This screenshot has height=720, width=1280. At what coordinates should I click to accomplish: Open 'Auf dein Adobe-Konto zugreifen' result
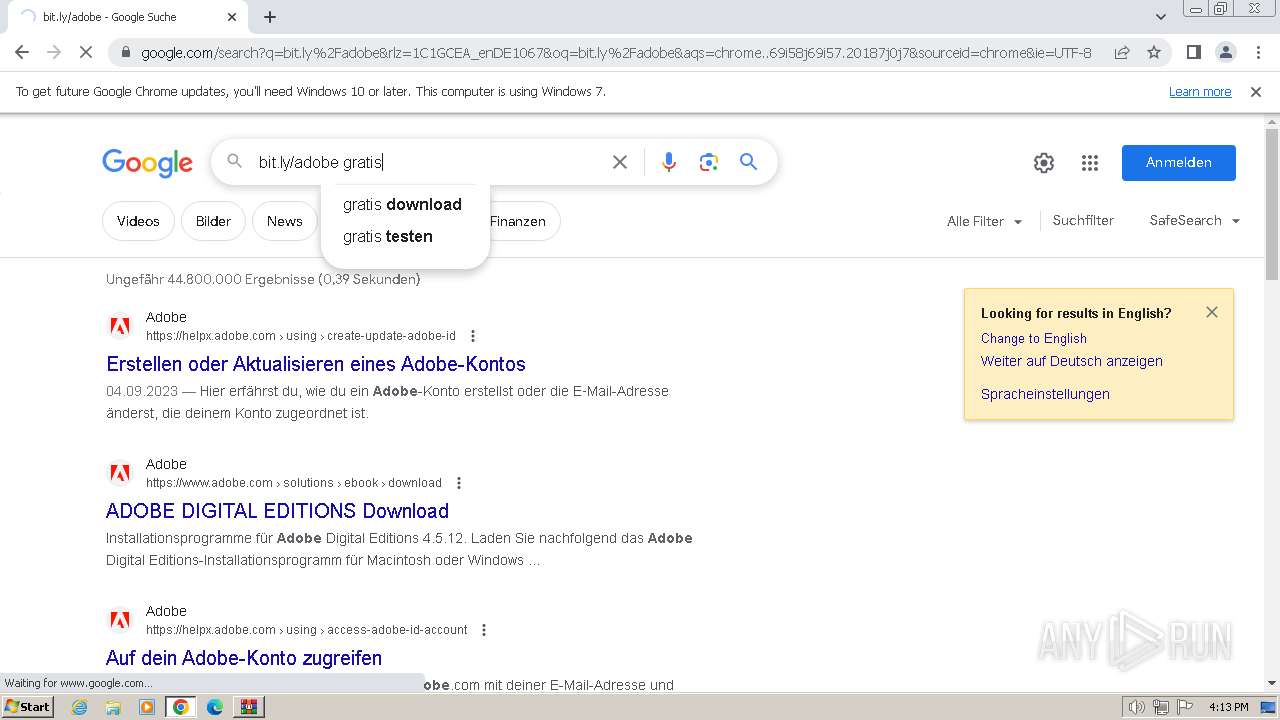coord(244,658)
